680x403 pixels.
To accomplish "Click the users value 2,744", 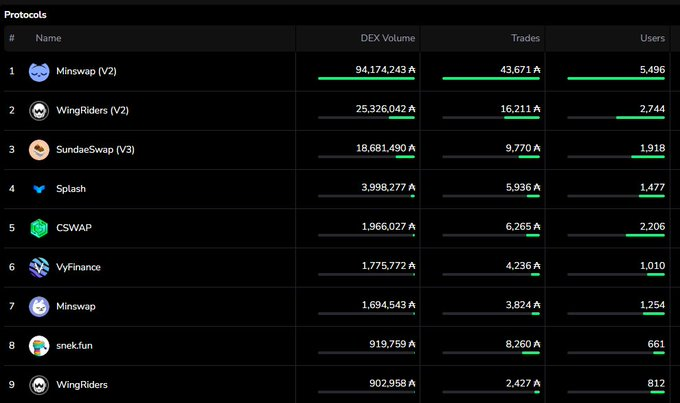I will point(652,109).
